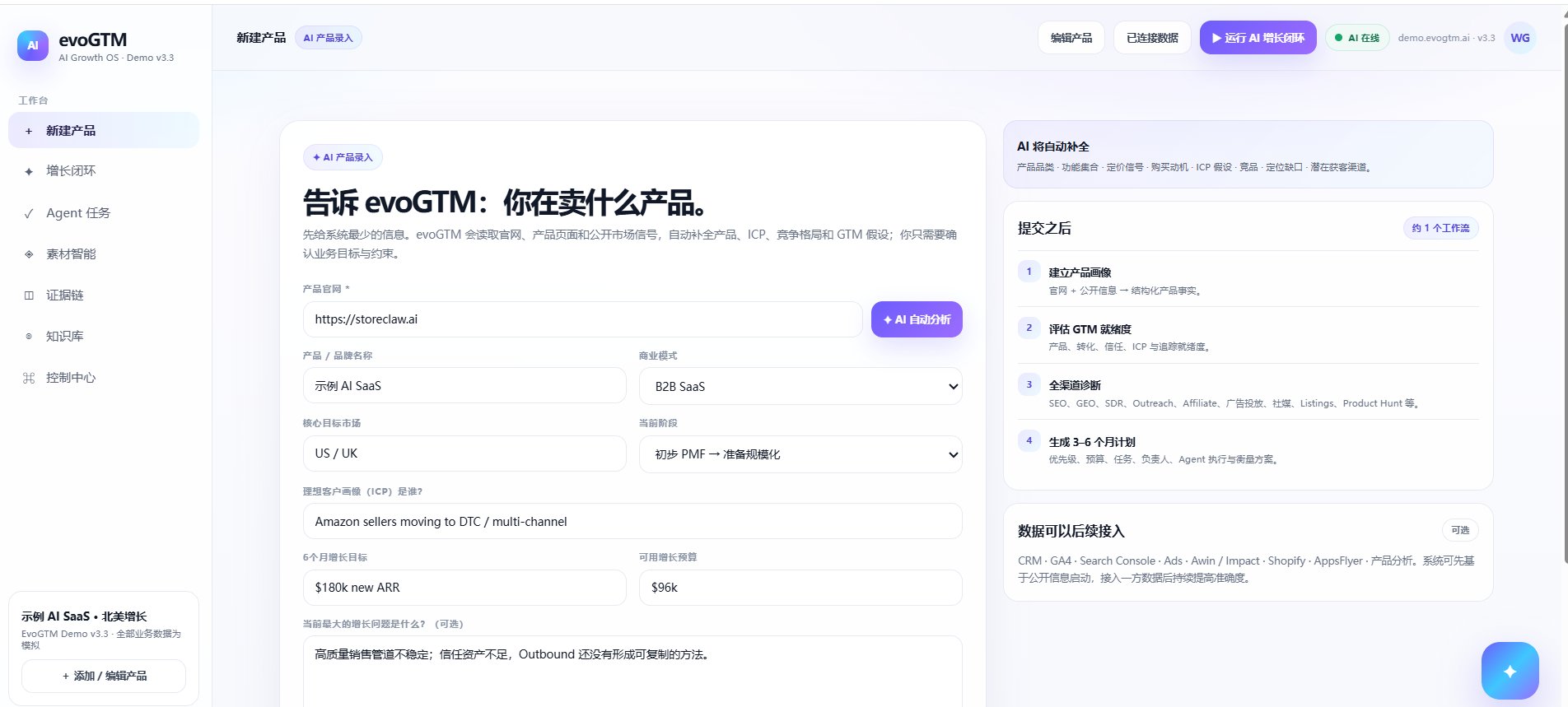Open 证据链 in the sidebar
Screen dimensions: 1568x707
coord(104,295)
